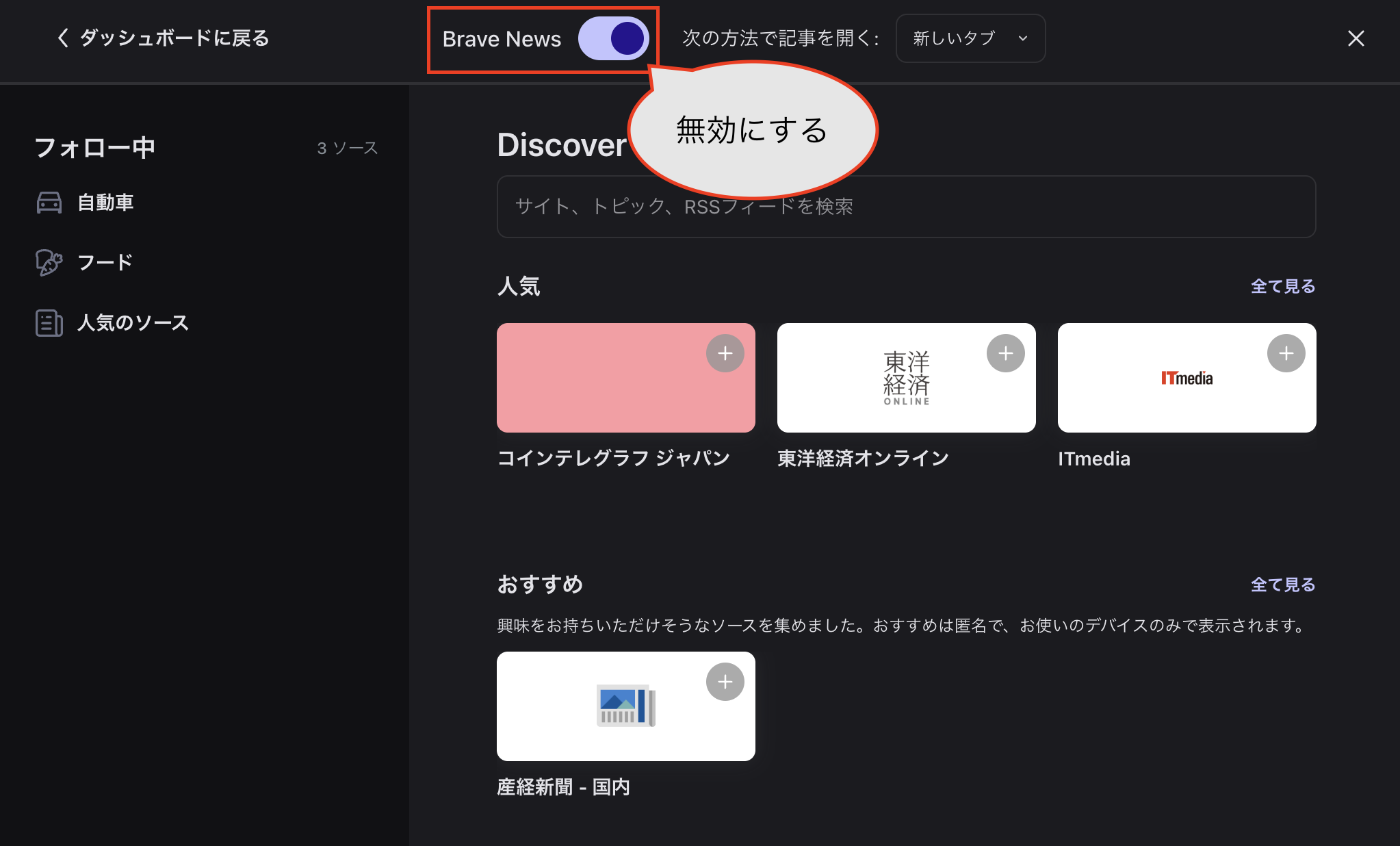Viewport: 1400px width, 846px height.
Task: Click the コインテレグラフ ジャパン source name
Action: [614, 458]
